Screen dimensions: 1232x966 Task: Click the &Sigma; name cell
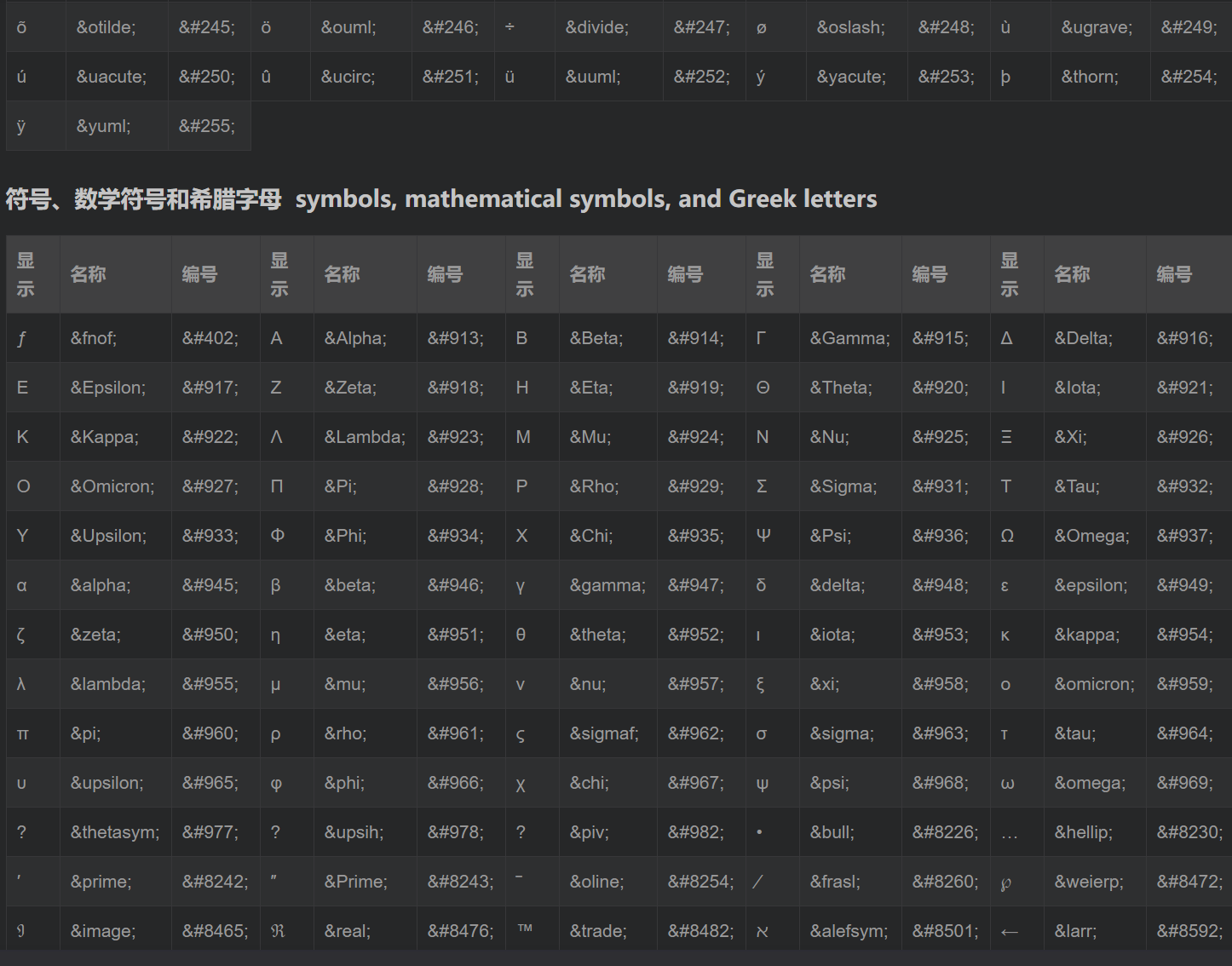(850, 486)
